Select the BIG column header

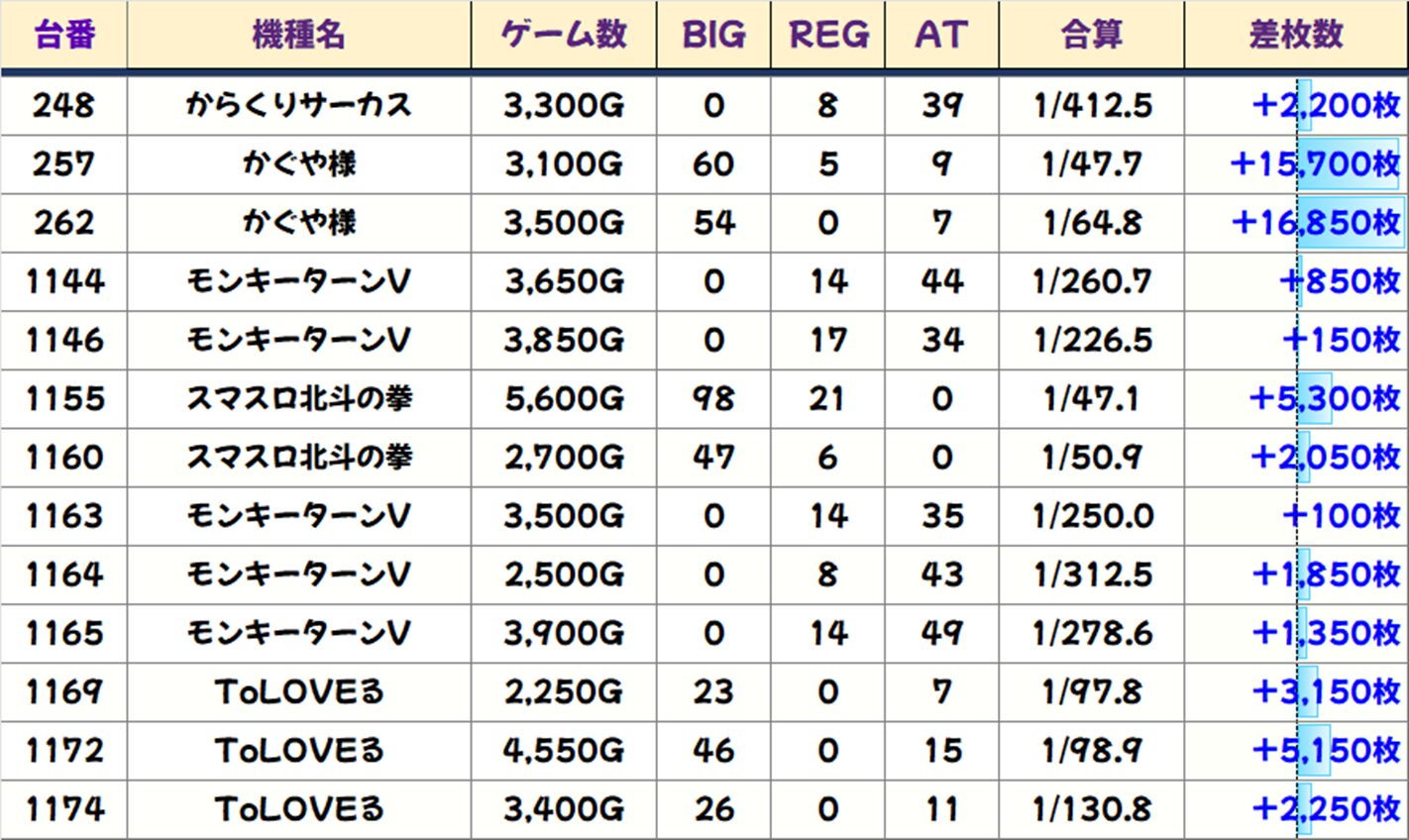713,35
